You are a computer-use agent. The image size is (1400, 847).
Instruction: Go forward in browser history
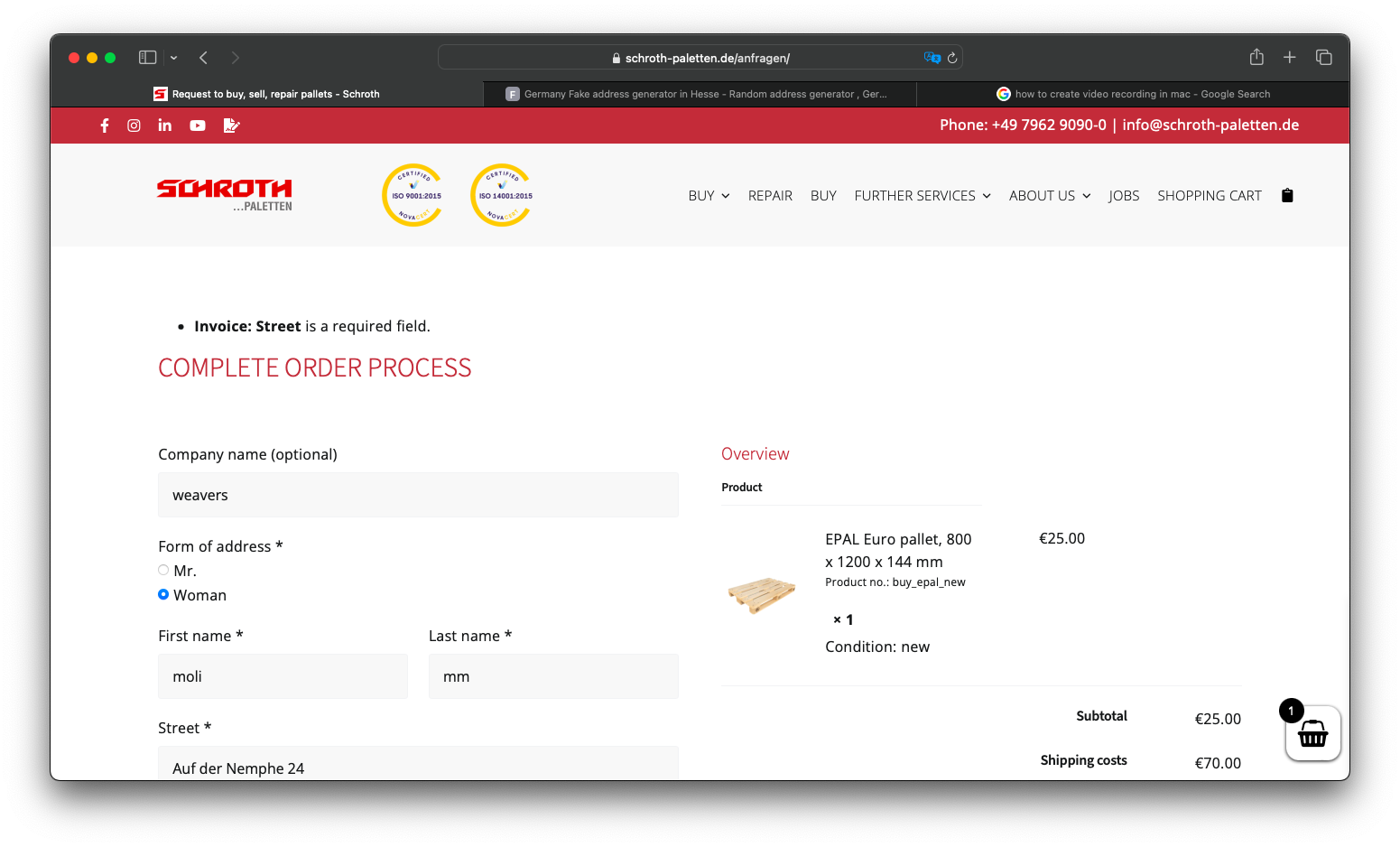236,58
